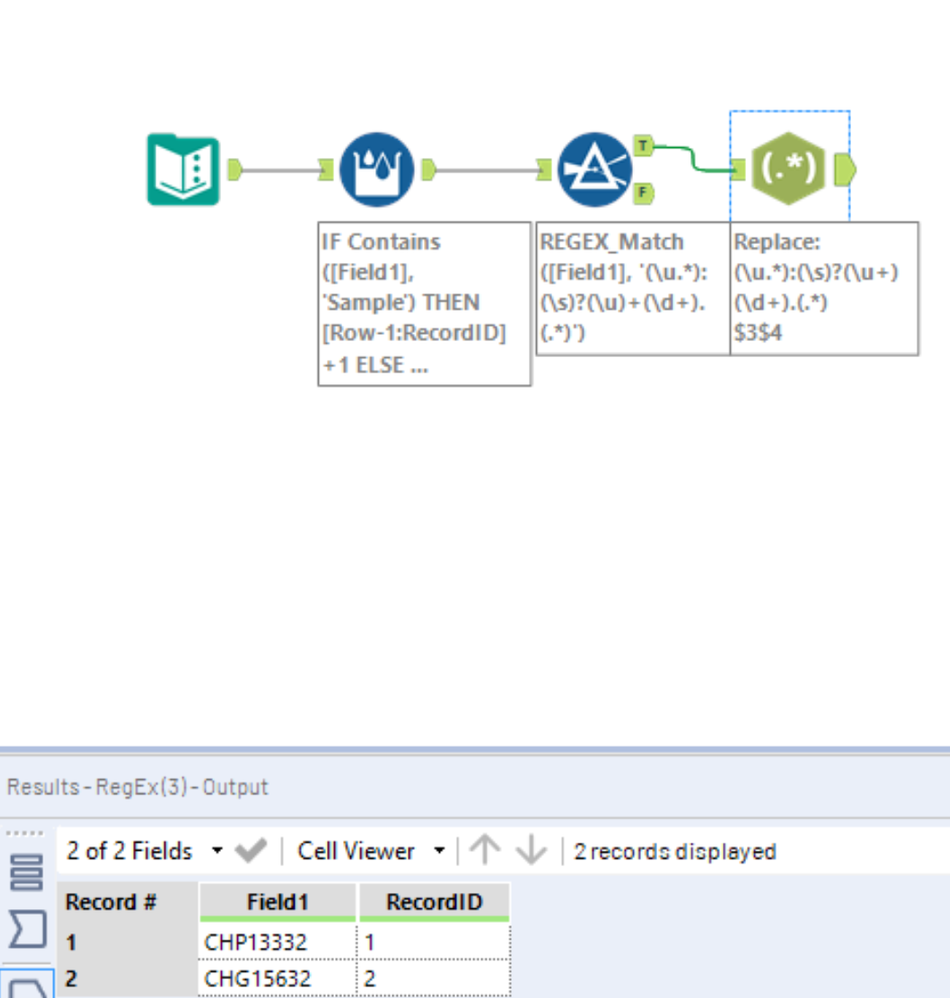The width and height of the screenshot is (950, 998).
Task: Click the RegEx tool's output anchor
Action: click(x=845, y=169)
